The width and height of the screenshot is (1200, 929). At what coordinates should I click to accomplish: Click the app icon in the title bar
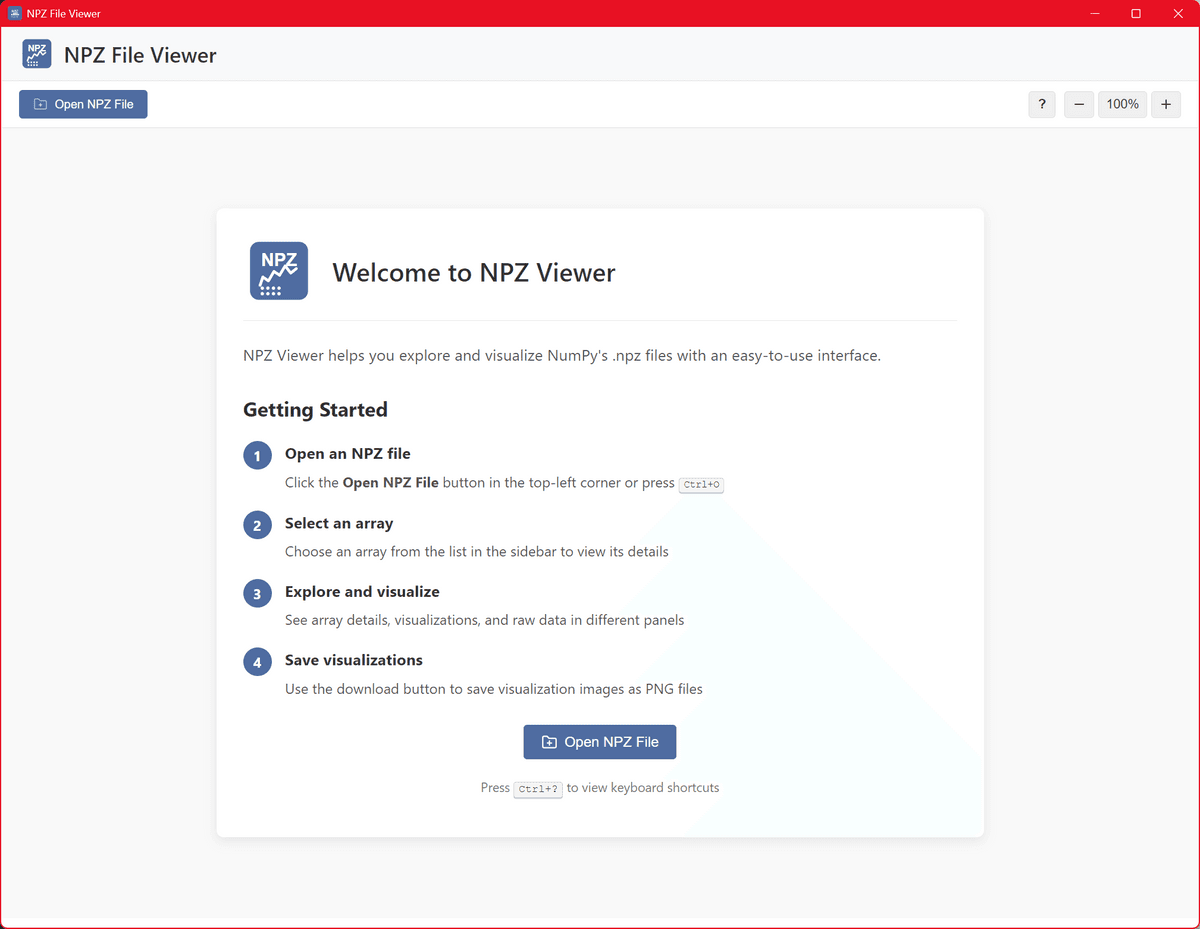[15, 13]
